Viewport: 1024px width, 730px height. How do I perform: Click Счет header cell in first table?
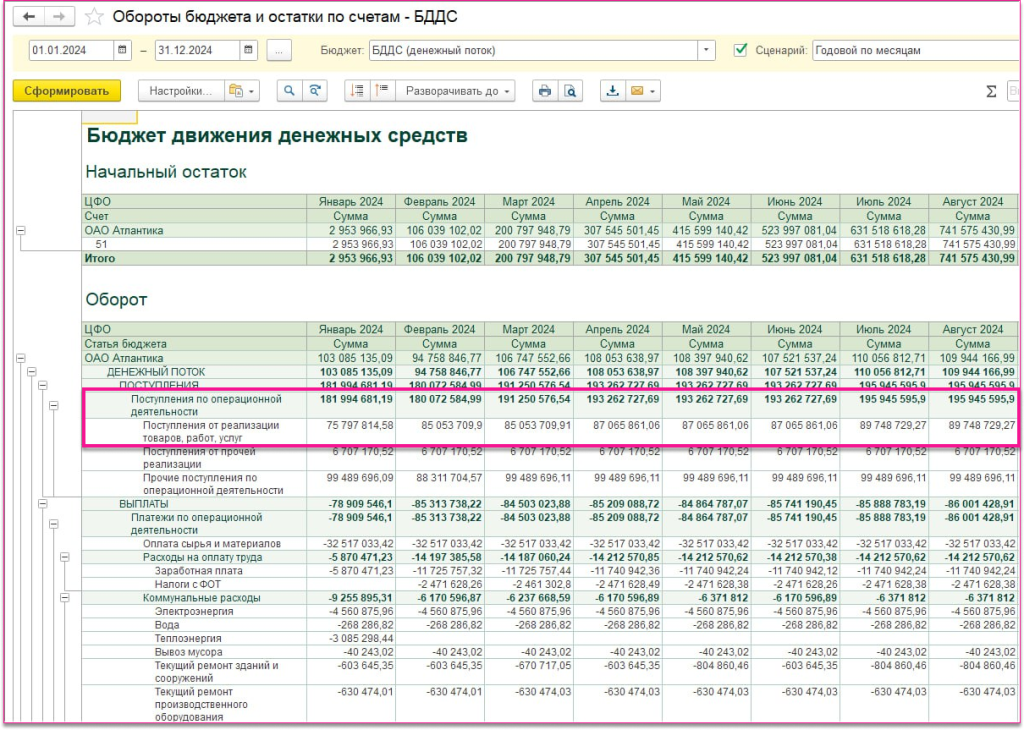(194, 216)
